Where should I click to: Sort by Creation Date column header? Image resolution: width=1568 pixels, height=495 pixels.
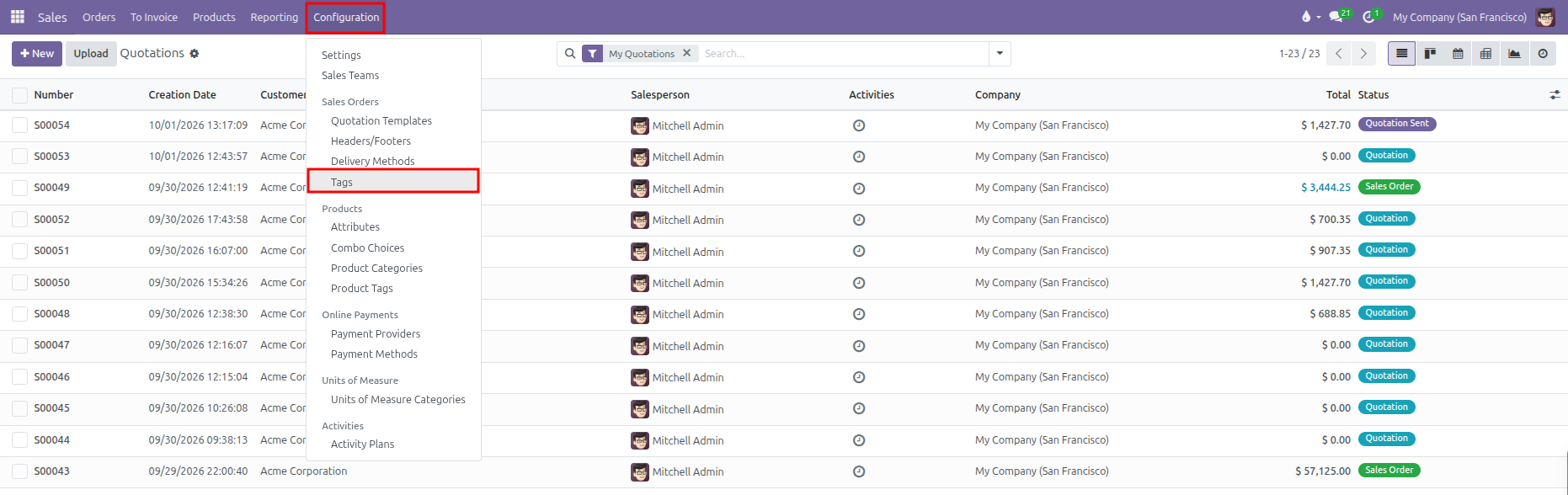coord(183,95)
